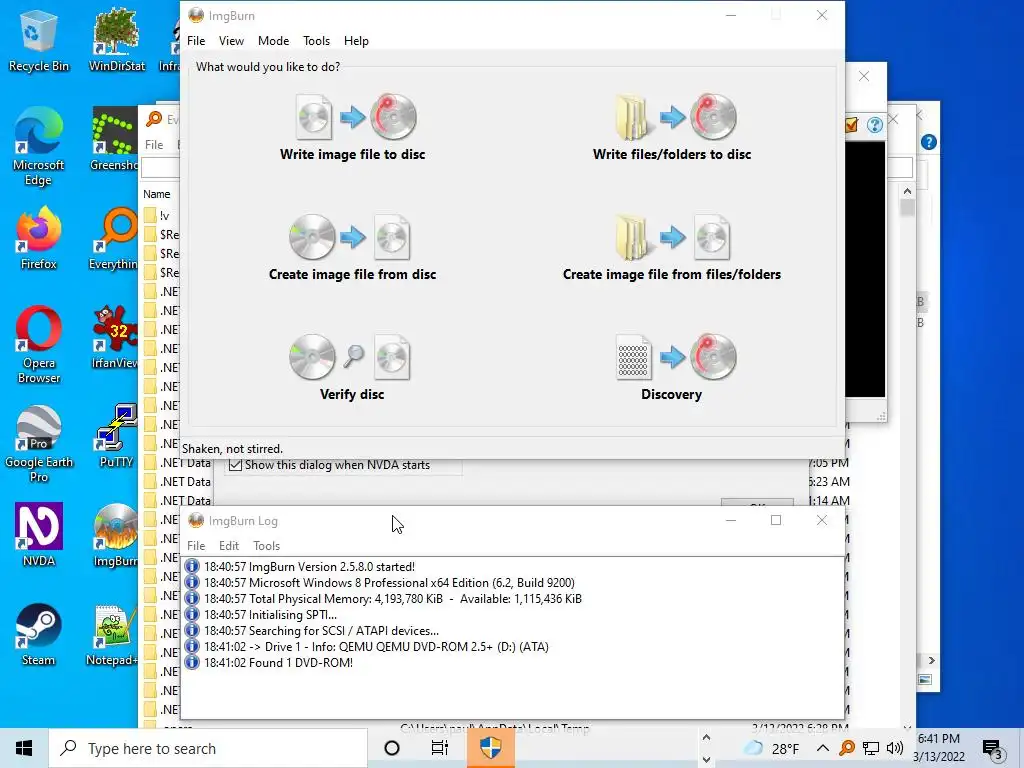This screenshot has width=1024, height=768.
Task: Choose Write files/folders to disc
Action: pos(672,127)
